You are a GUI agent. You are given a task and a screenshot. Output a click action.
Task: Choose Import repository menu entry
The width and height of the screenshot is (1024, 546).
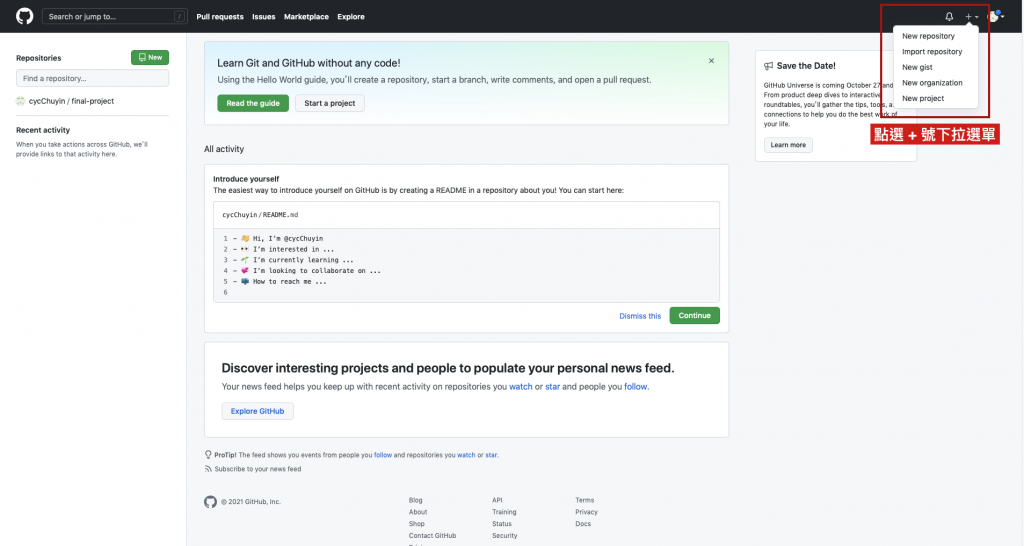[x=932, y=52]
